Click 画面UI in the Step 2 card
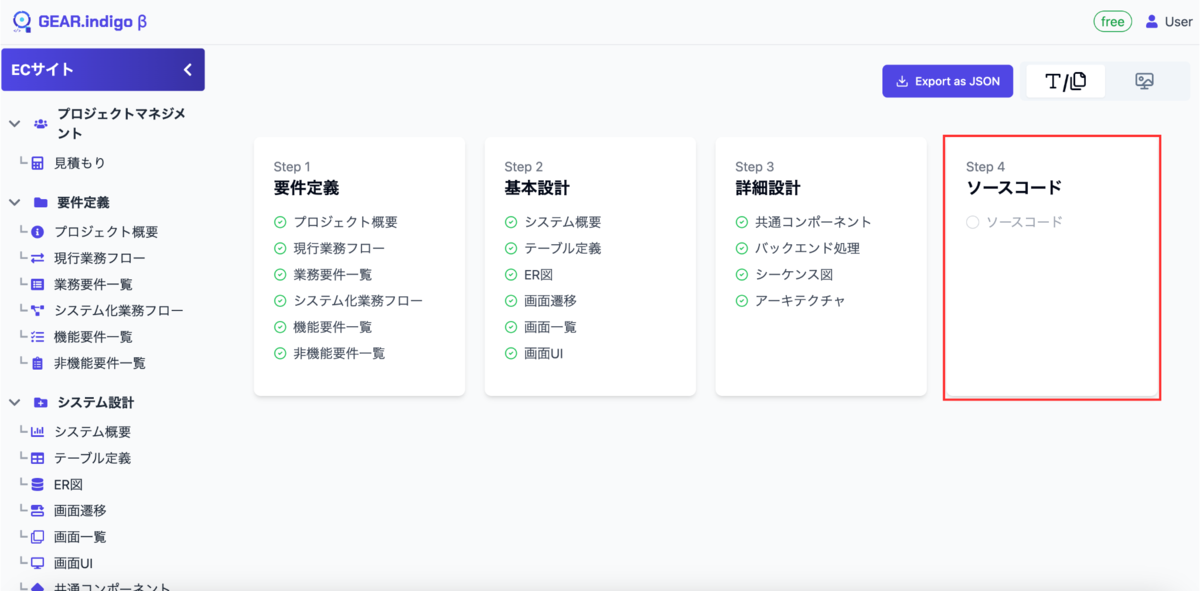 pos(544,353)
